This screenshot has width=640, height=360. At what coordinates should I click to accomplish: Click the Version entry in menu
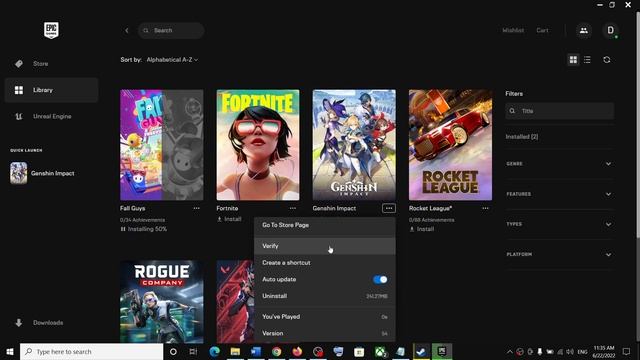click(x=324, y=333)
